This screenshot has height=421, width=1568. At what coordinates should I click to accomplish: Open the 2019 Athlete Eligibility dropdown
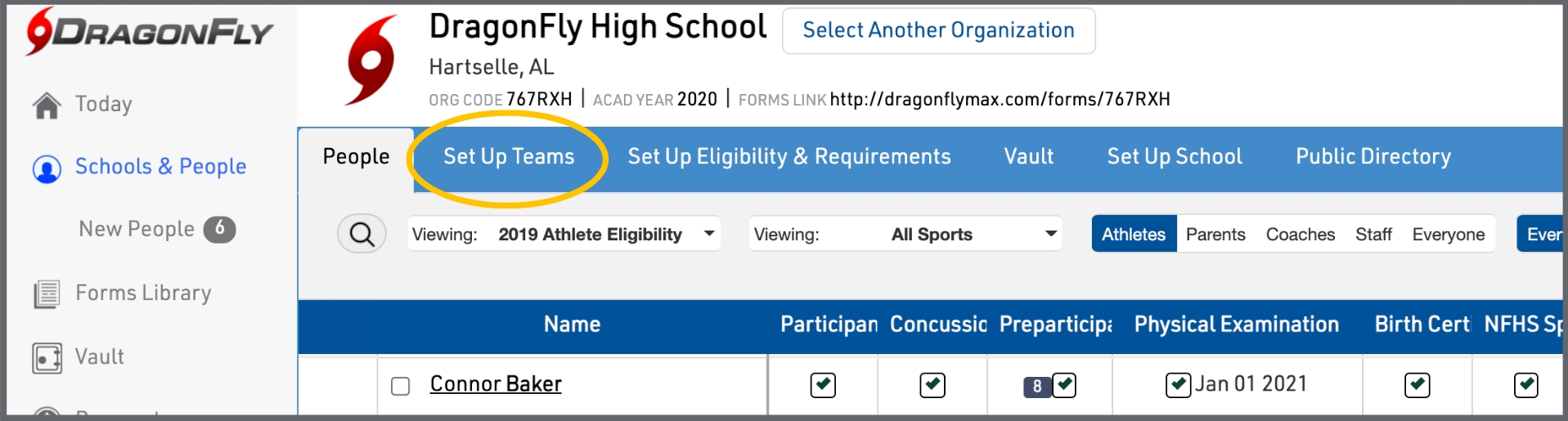click(564, 235)
